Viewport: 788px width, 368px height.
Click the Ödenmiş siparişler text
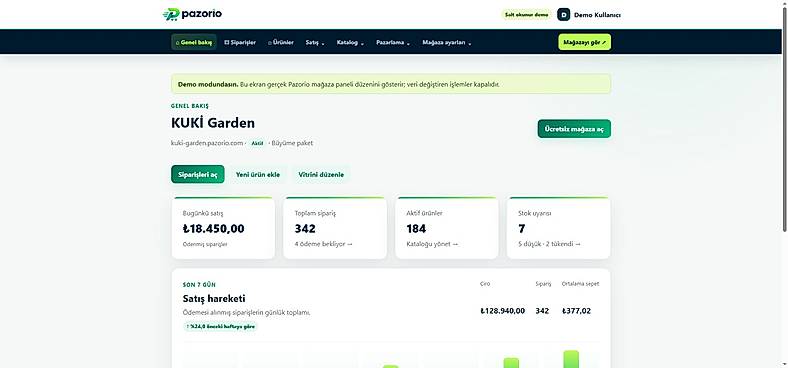[205, 244]
